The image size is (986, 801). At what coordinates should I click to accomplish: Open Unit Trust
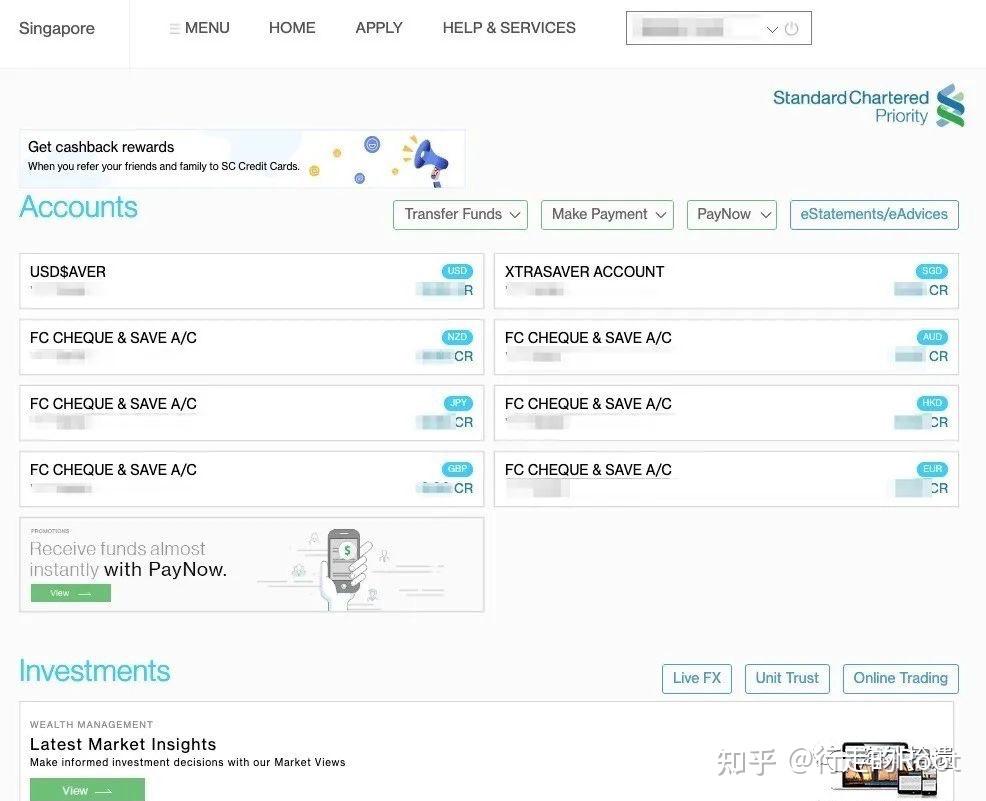point(787,678)
